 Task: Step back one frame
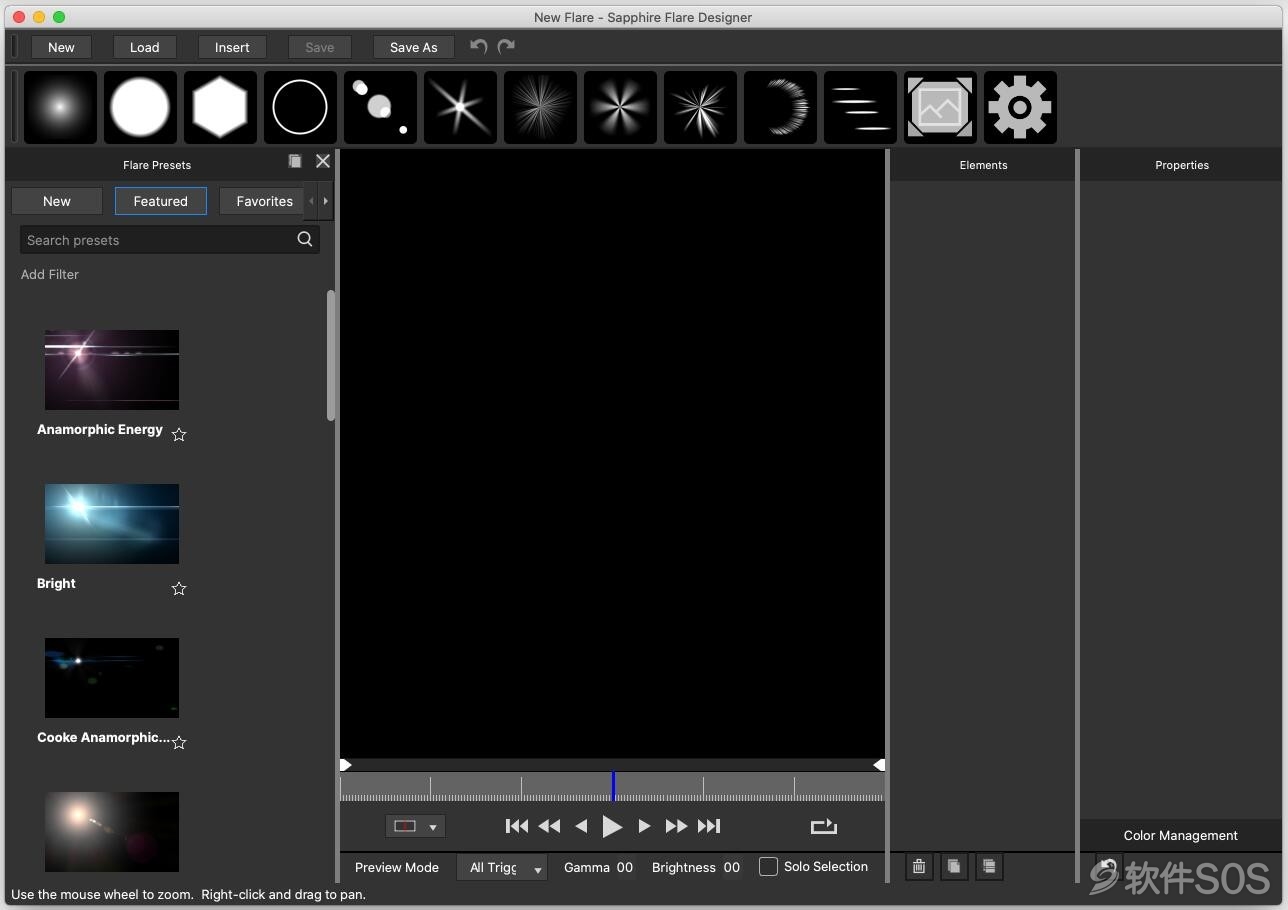pos(581,826)
